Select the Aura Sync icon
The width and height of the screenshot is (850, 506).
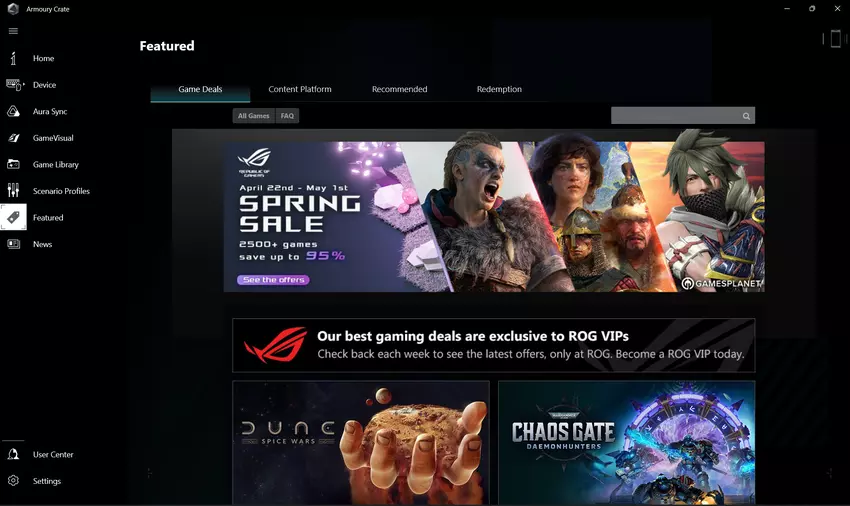(x=13, y=111)
